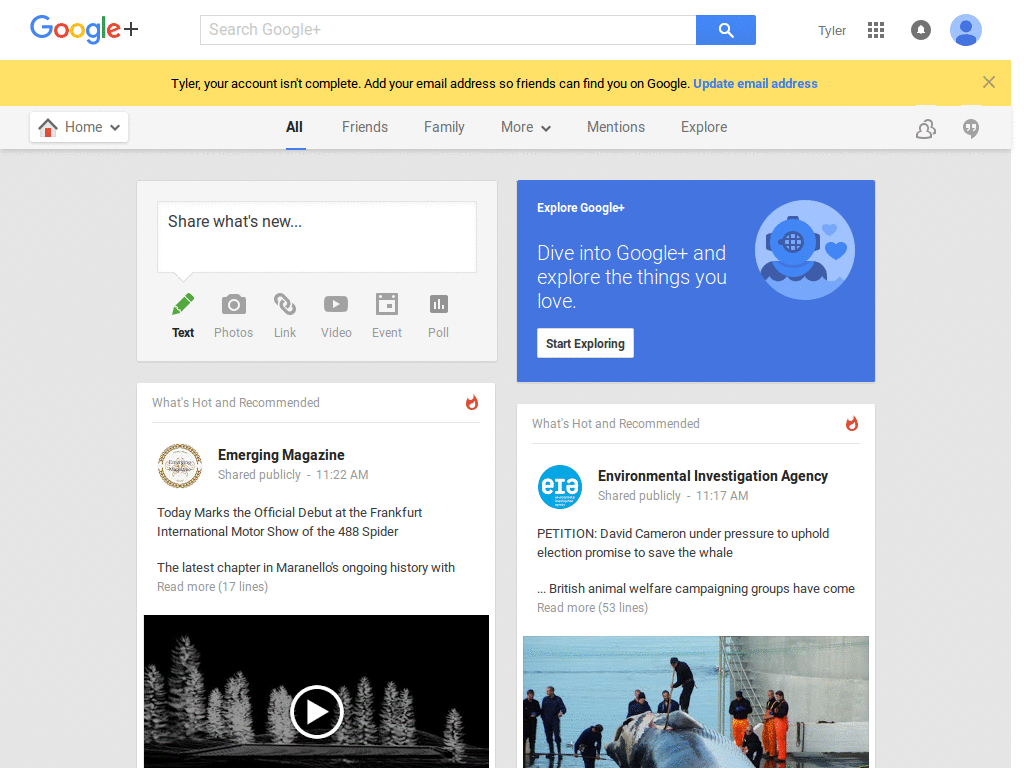
Task: Switch to the Friends tab
Action: tap(364, 127)
